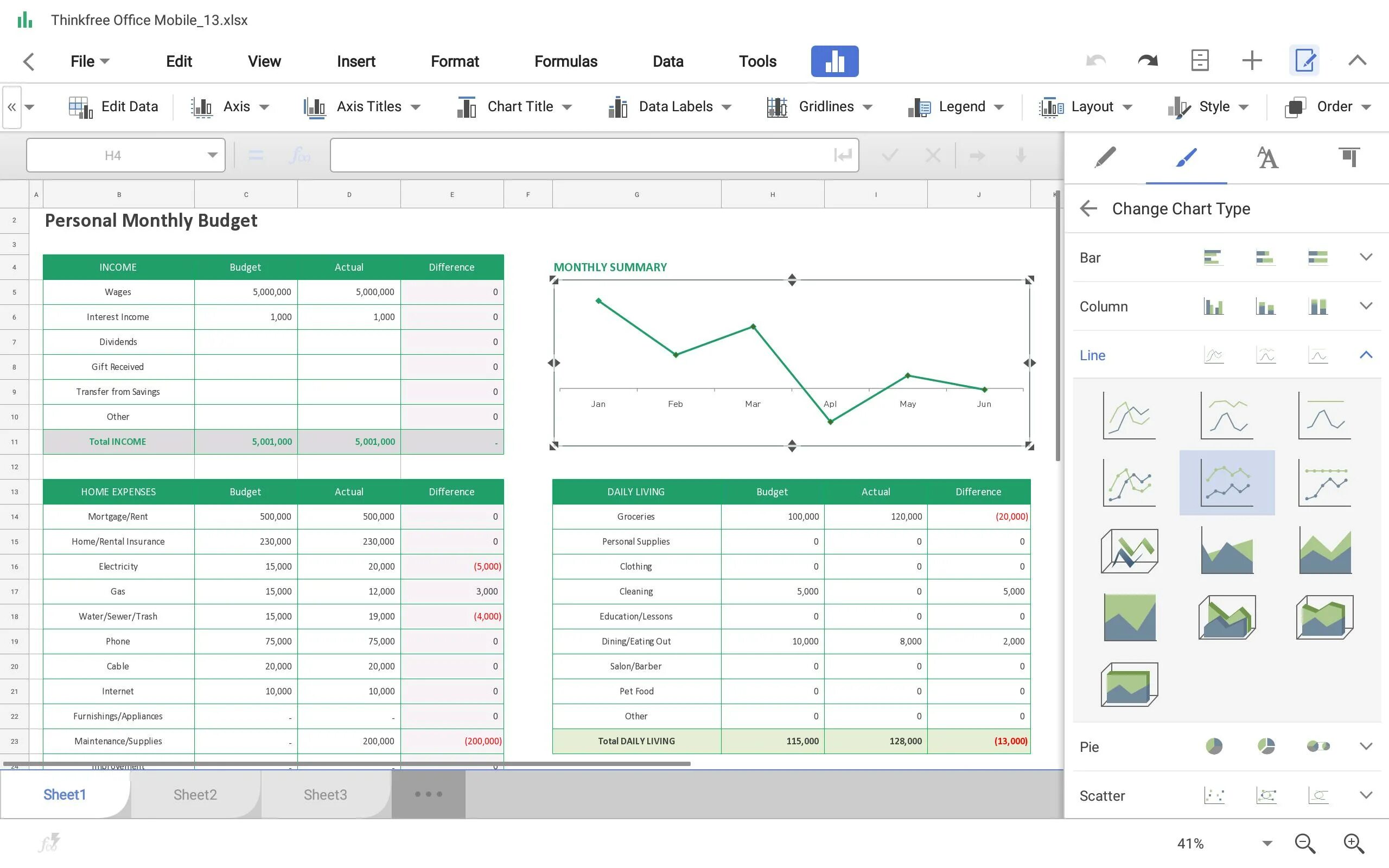Click the plus add icon in header
Screen dimensions: 1389x868
(1251, 60)
